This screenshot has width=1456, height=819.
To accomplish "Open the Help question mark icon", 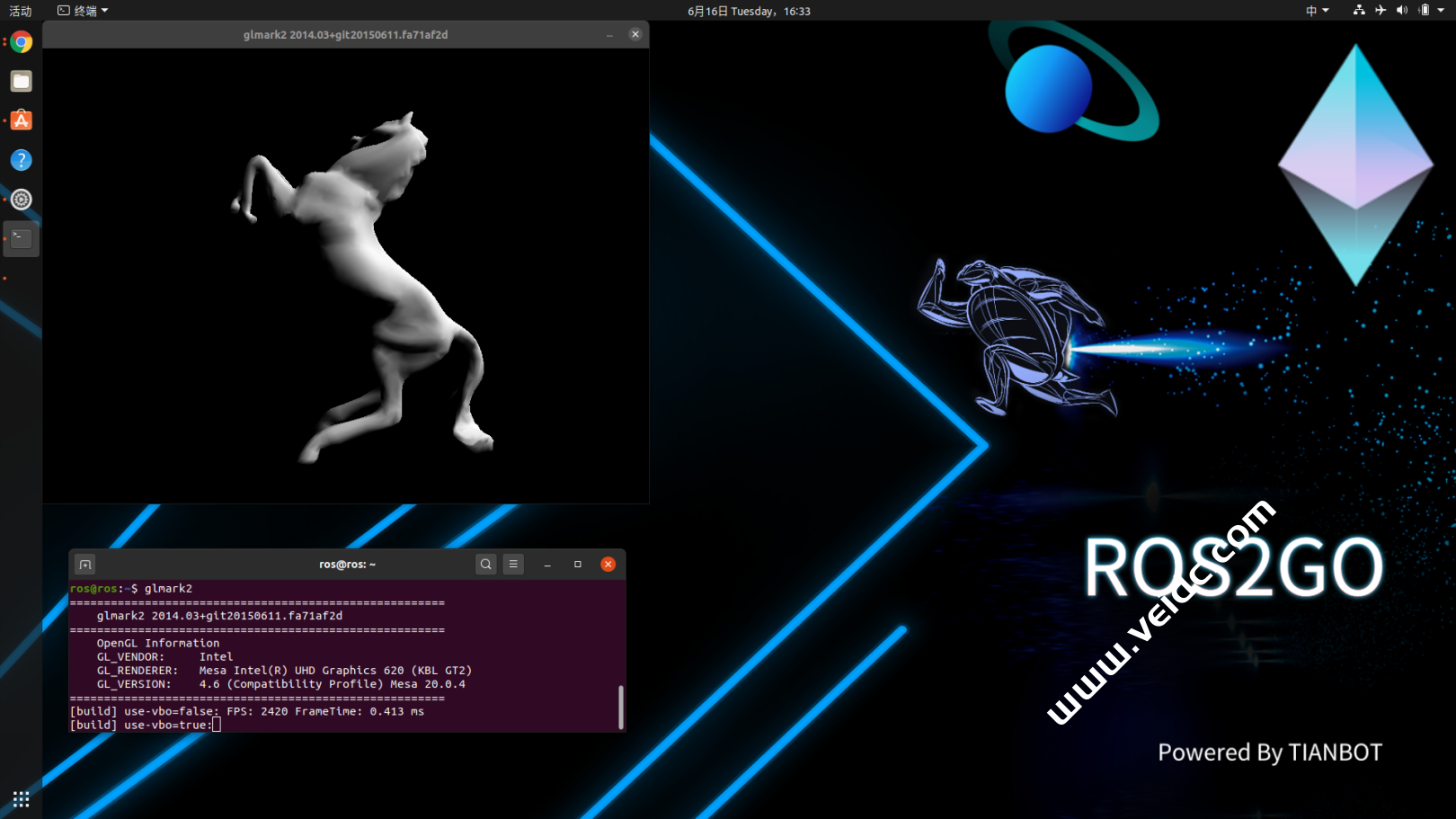I will point(21,160).
